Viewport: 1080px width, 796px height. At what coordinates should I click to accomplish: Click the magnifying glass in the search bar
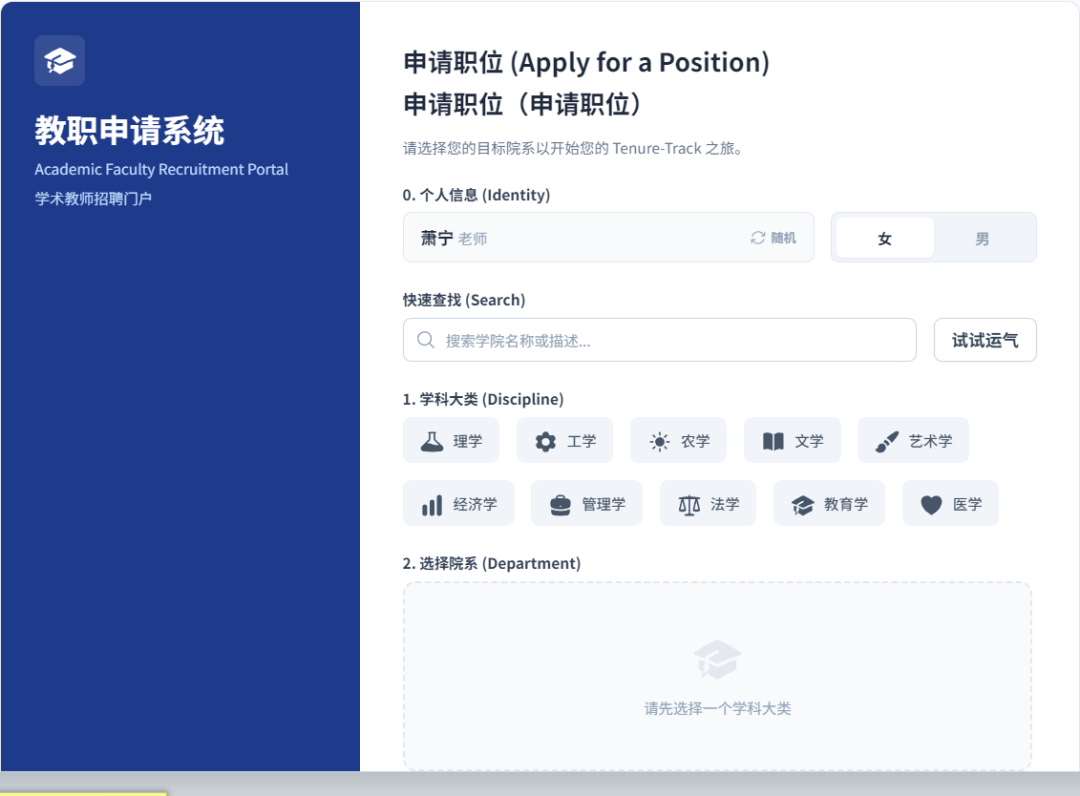click(x=424, y=340)
